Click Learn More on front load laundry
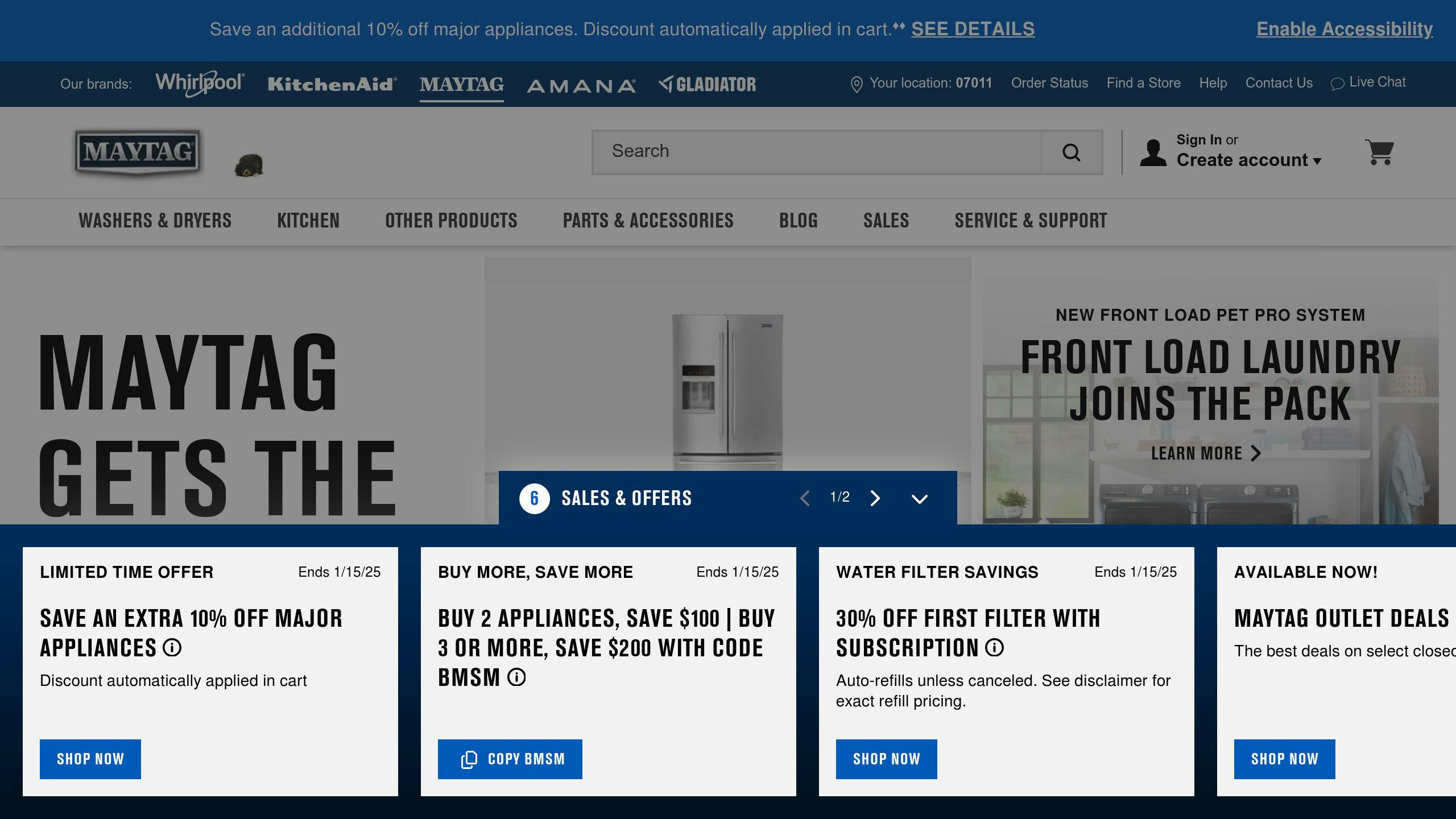Image resolution: width=1456 pixels, height=819 pixels. pyautogui.click(x=1206, y=453)
